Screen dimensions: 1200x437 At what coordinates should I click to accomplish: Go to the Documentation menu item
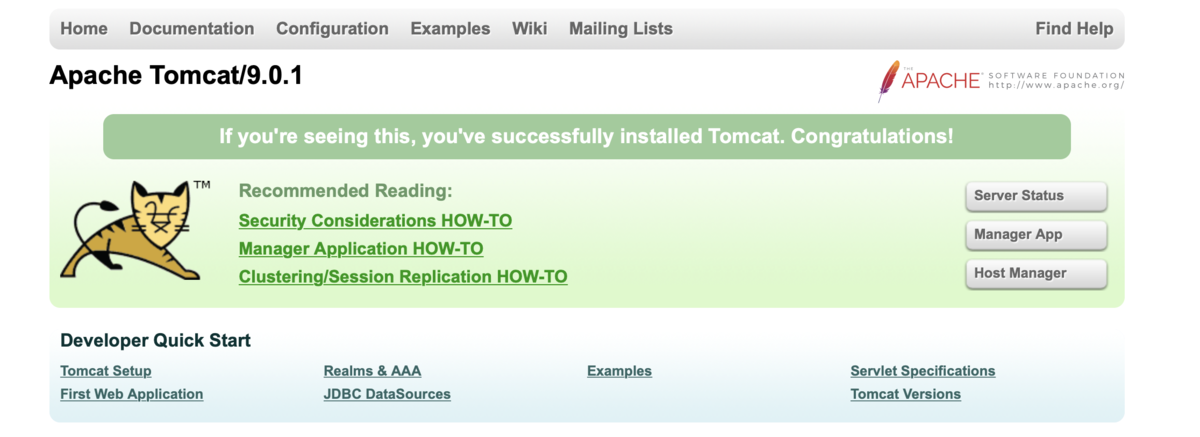(x=192, y=29)
